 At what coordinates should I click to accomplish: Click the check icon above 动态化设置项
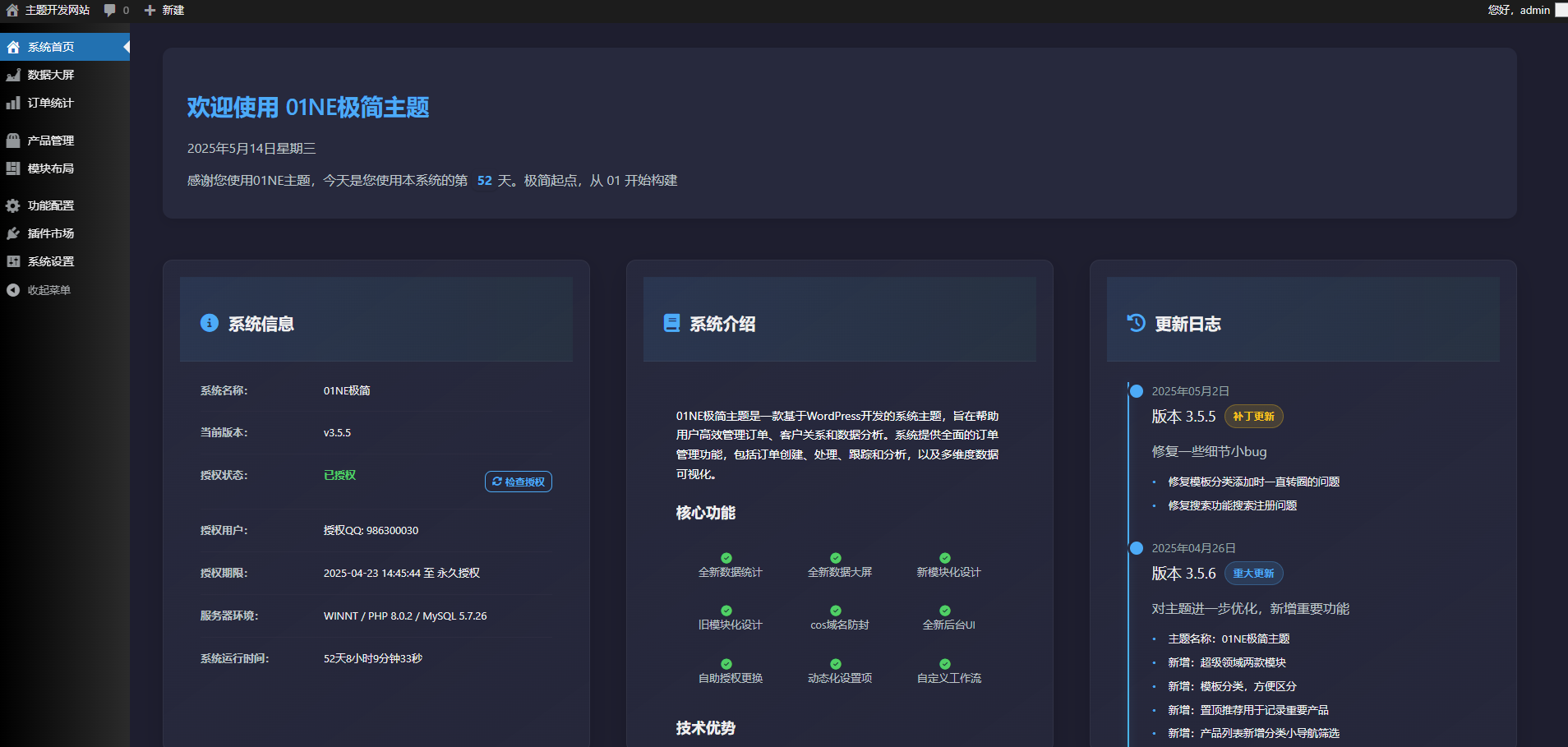click(836, 664)
